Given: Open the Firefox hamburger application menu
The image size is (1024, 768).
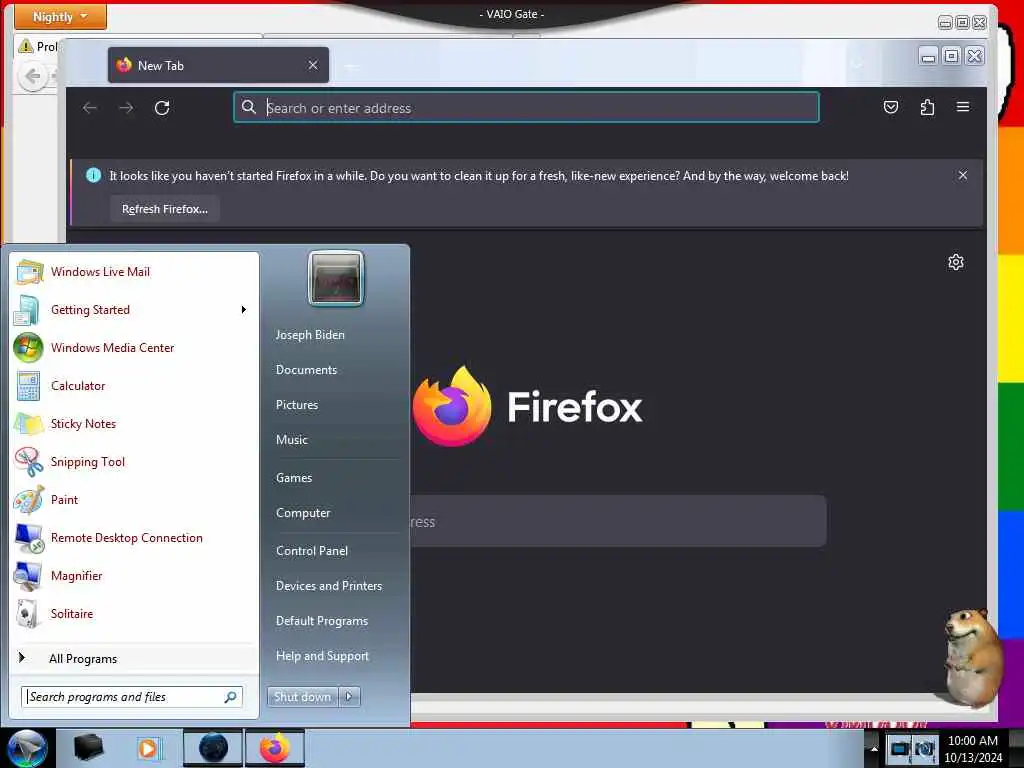Looking at the screenshot, I should (963, 107).
